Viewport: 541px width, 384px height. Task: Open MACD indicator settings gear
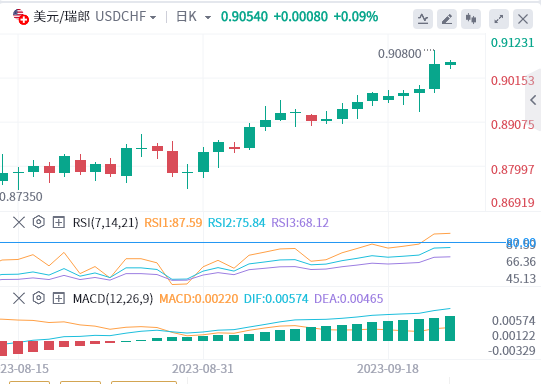[39, 298]
